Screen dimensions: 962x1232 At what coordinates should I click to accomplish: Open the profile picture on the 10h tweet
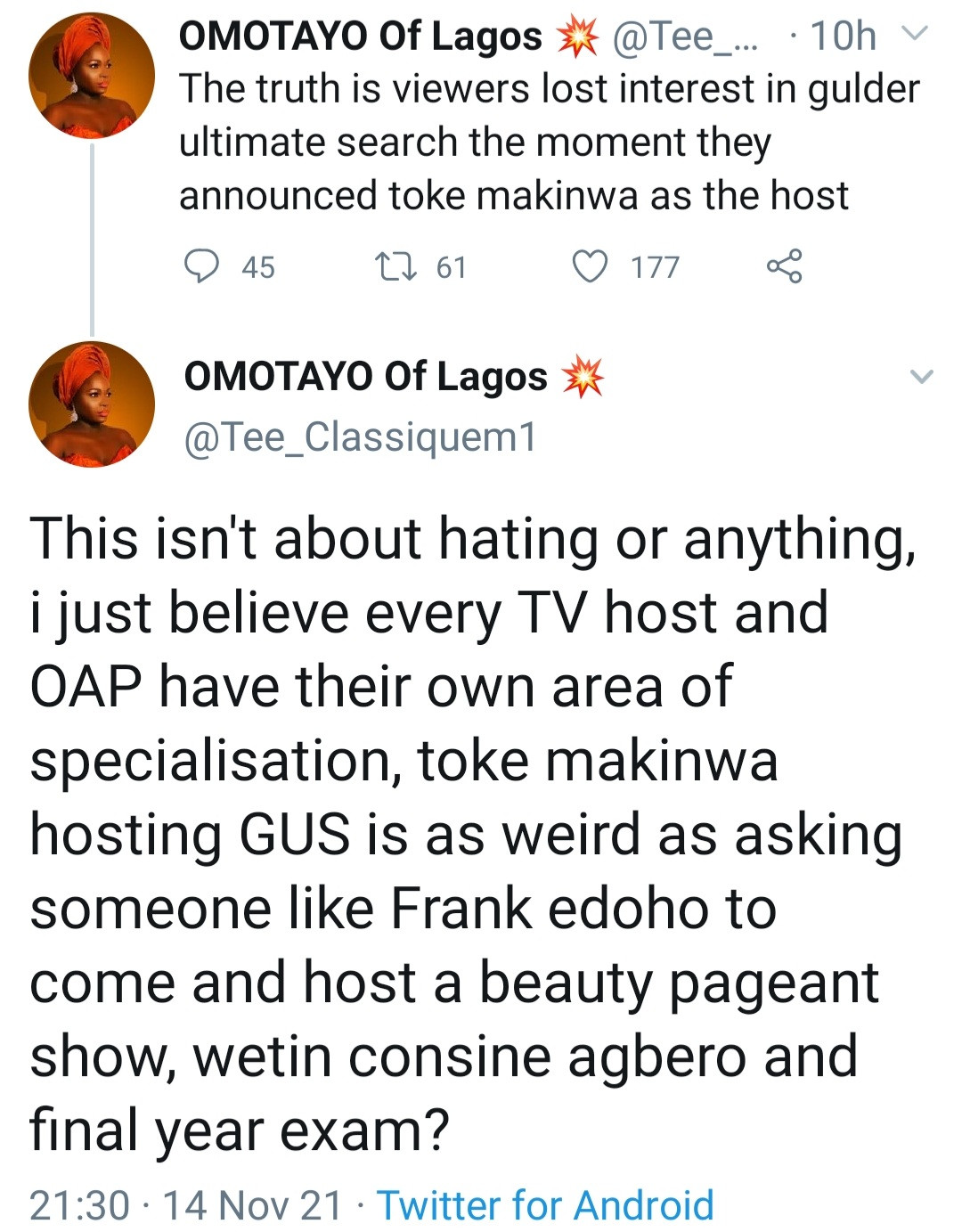(x=92, y=76)
